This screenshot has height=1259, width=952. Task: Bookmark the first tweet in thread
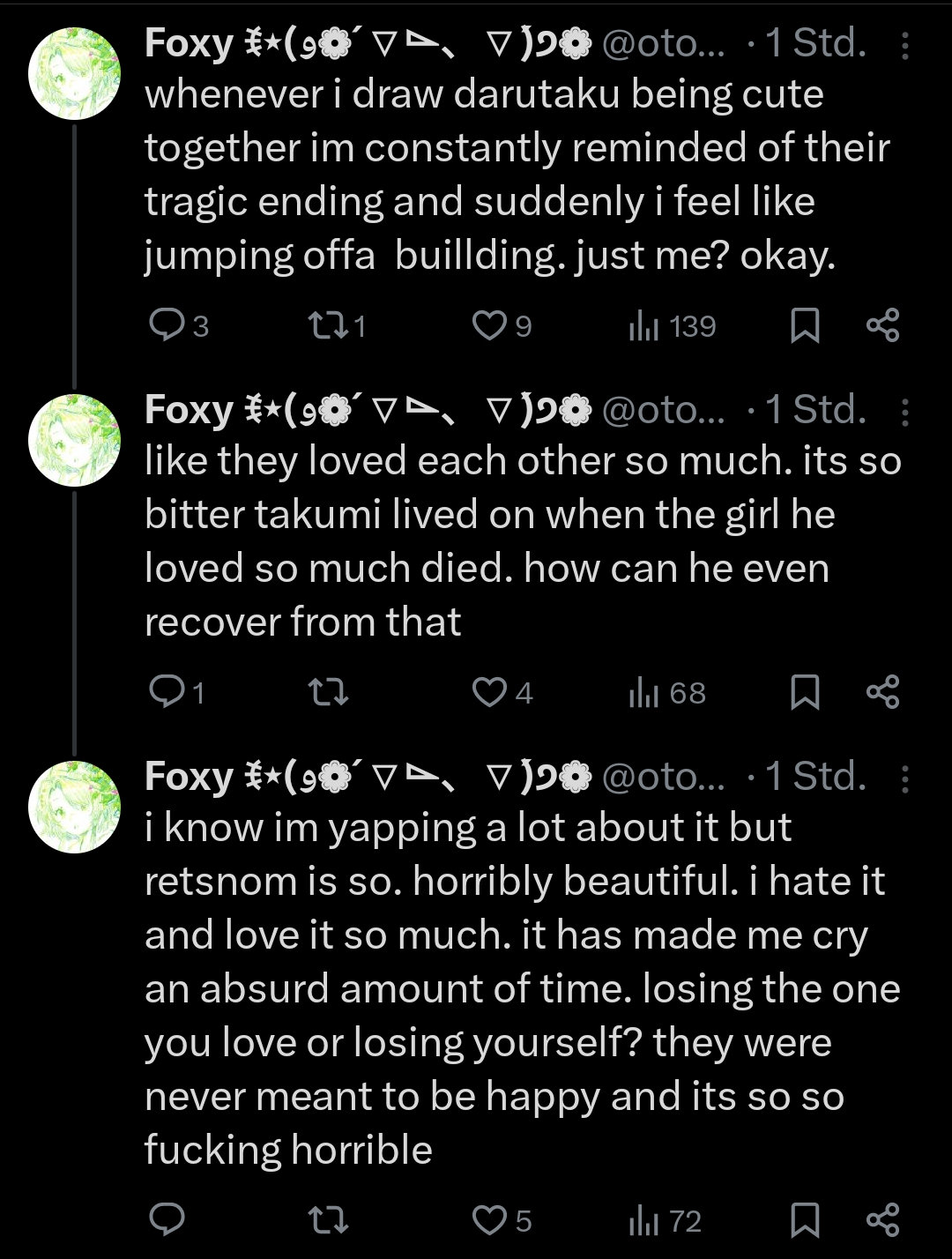coord(804,327)
